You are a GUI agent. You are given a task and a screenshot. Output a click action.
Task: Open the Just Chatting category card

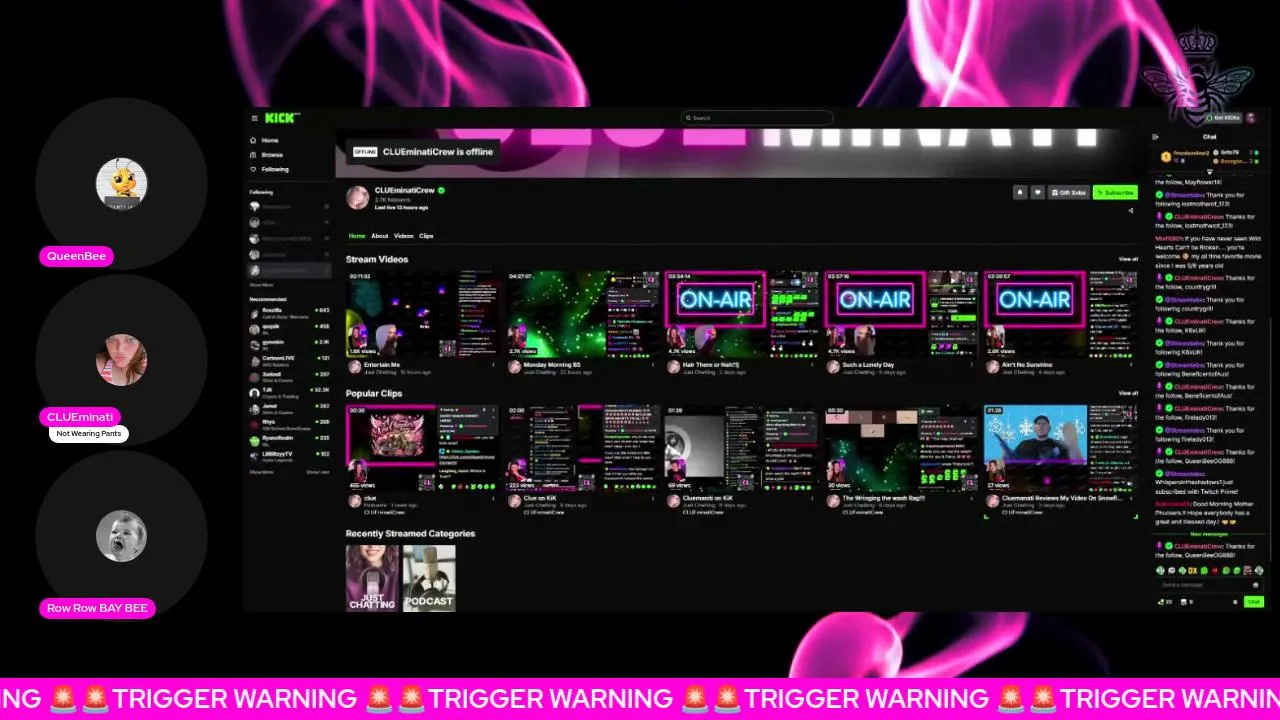pos(372,578)
